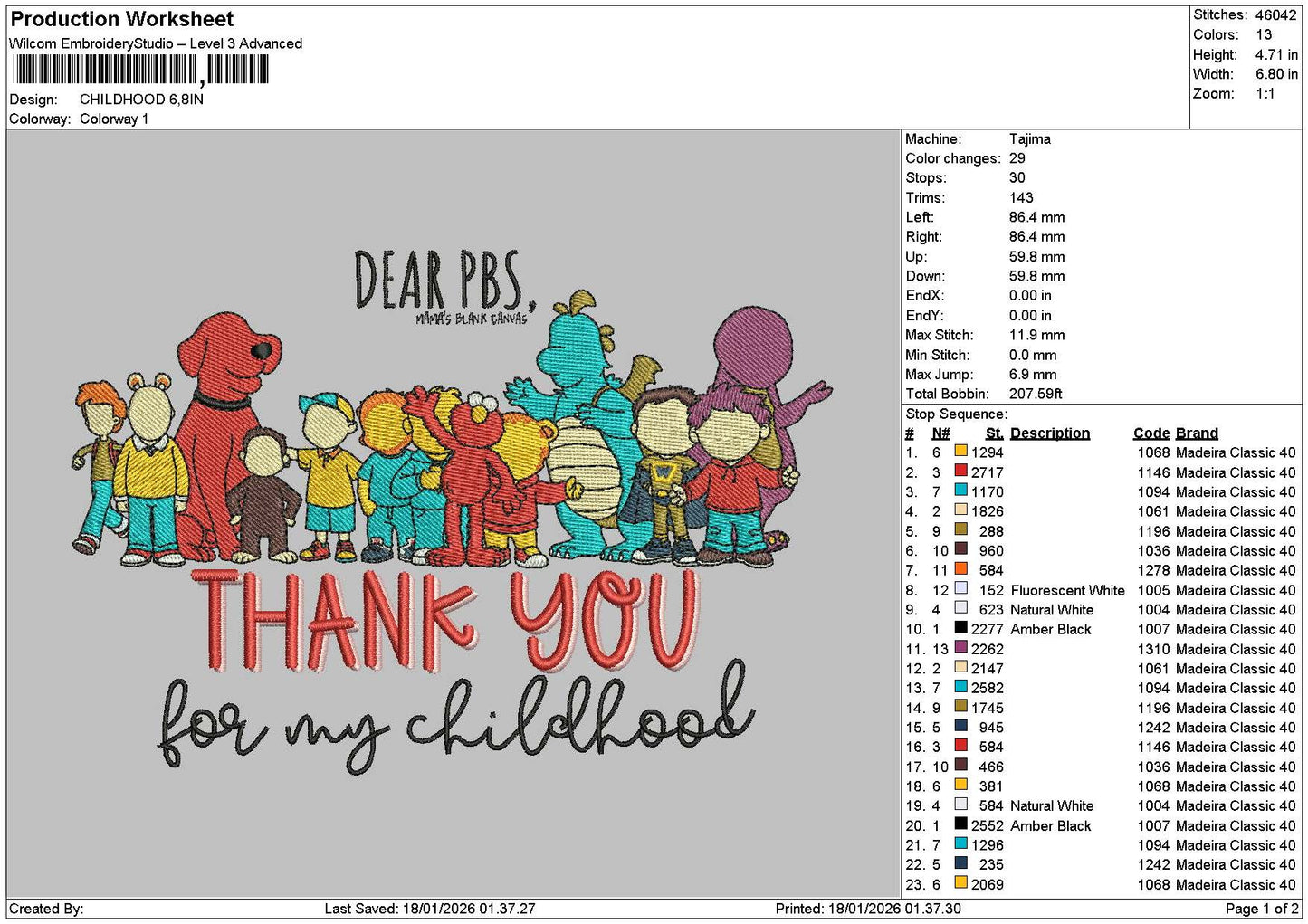This screenshot has width=1308, height=924.
Task: Click the brown swatch in stop row 6
Action: 960,550
